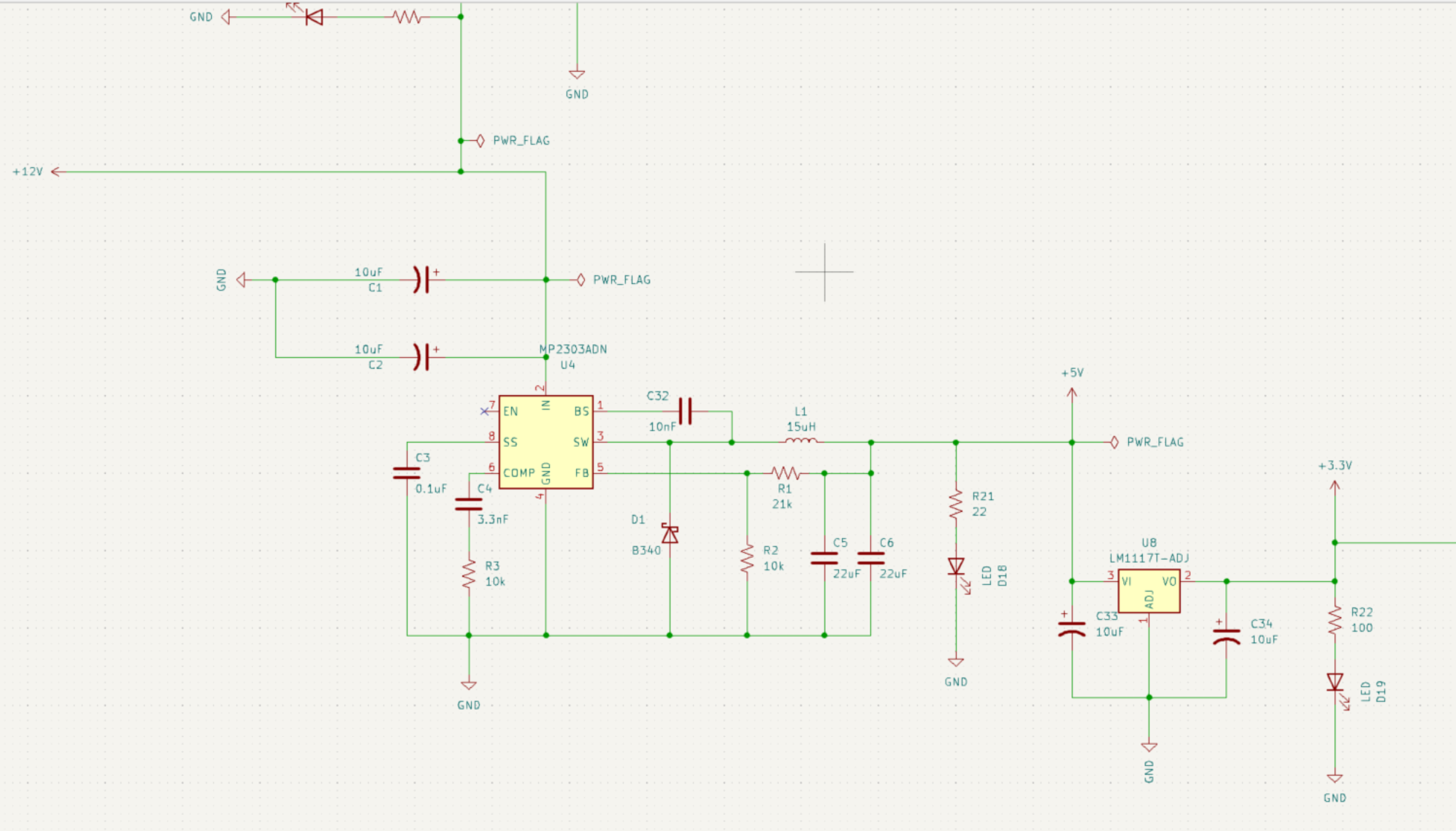
Task: Click the +12V power label arrow
Action: click(57, 172)
